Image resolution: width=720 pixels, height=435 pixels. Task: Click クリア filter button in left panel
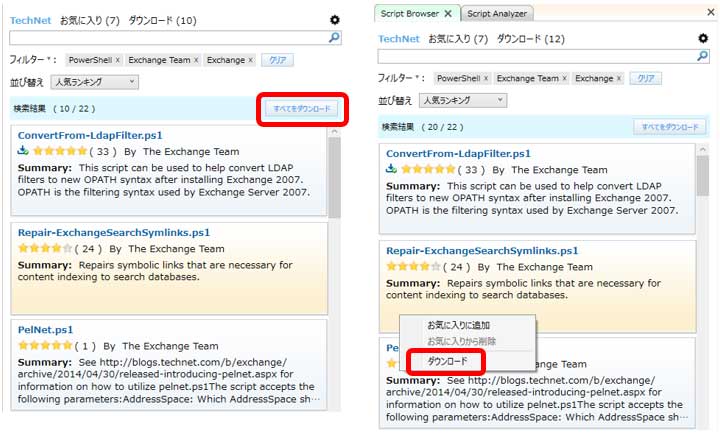tap(277, 60)
